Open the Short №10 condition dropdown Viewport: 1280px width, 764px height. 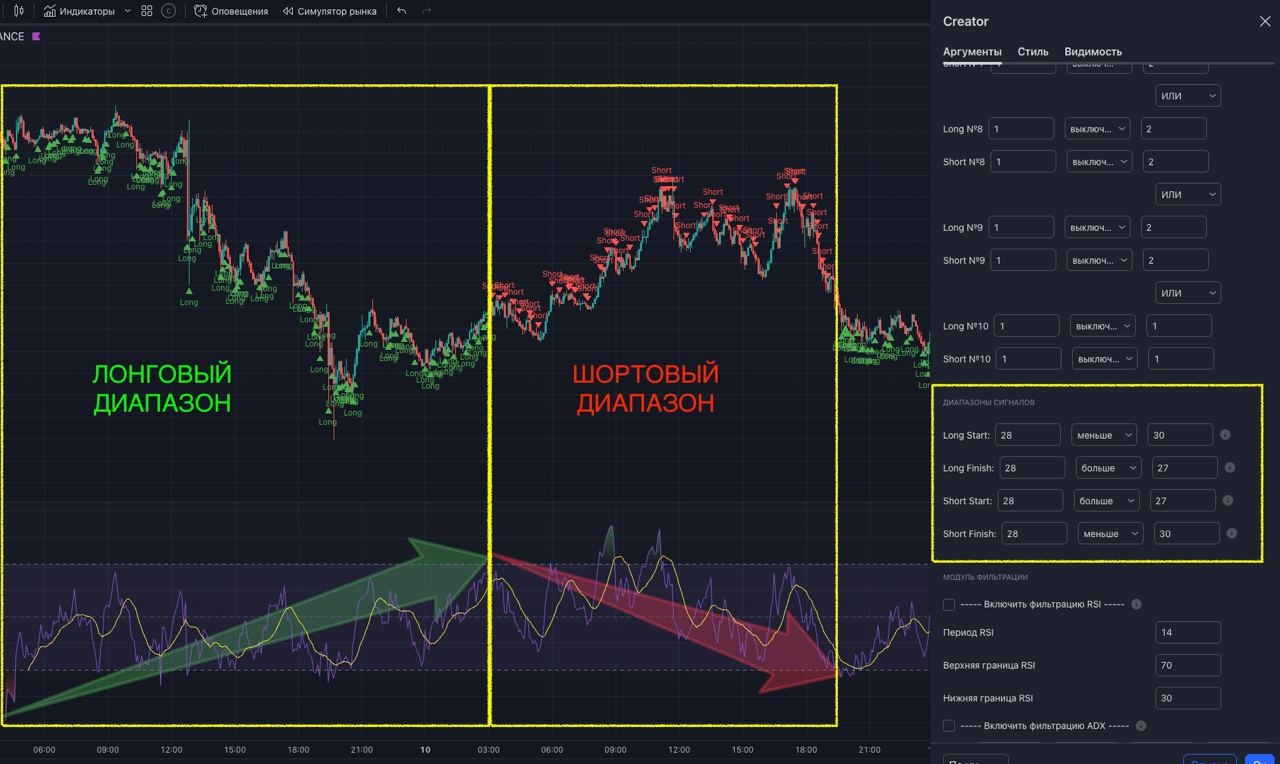point(1104,359)
